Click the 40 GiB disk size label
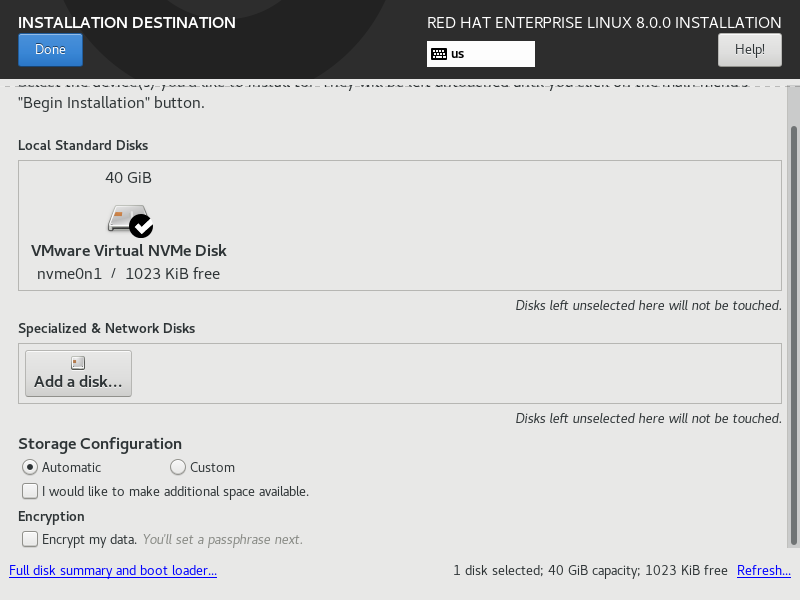Image resolution: width=800 pixels, height=600 pixels. point(128,178)
